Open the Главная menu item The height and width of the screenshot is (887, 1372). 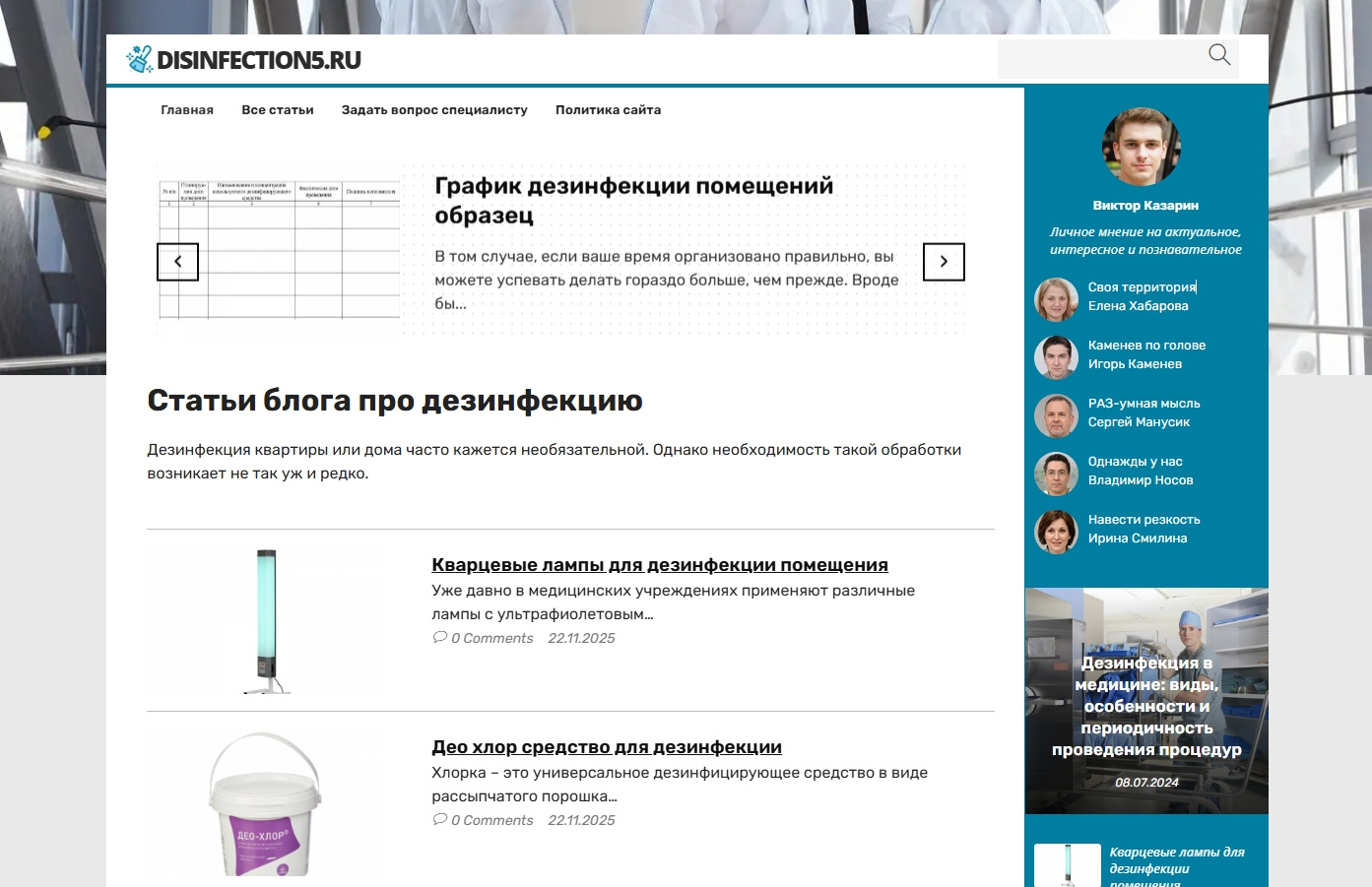[187, 110]
